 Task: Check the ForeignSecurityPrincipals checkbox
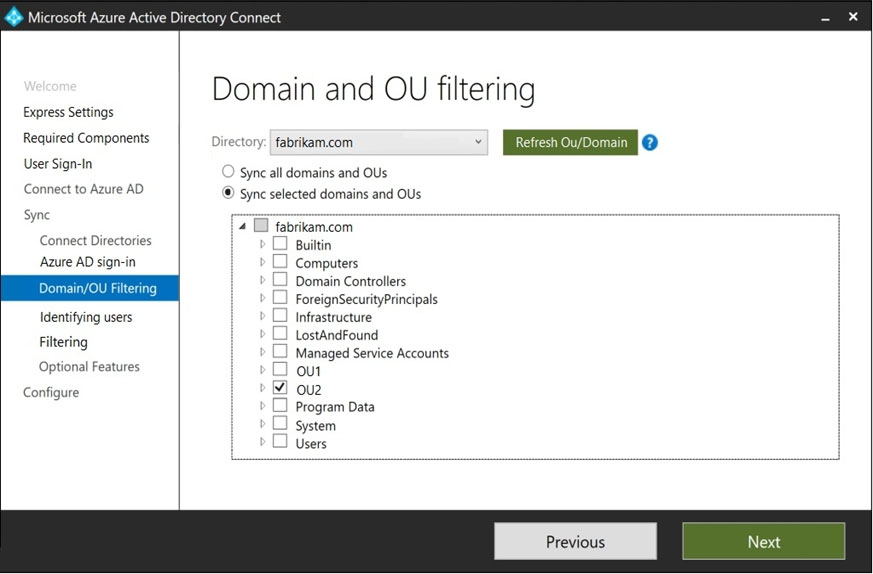coord(280,297)
